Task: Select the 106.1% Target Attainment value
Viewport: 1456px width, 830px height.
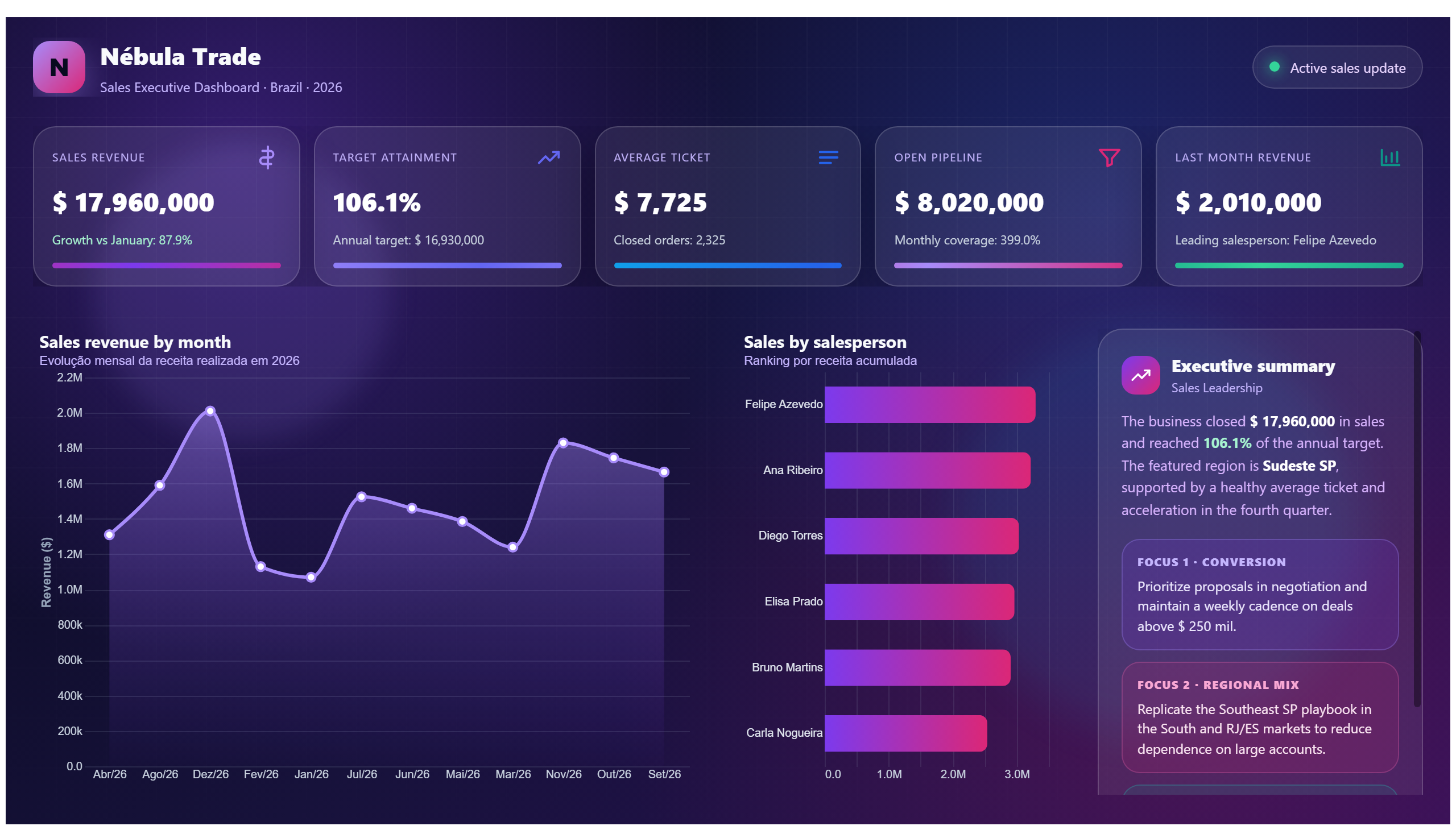Action: (377, 202)
